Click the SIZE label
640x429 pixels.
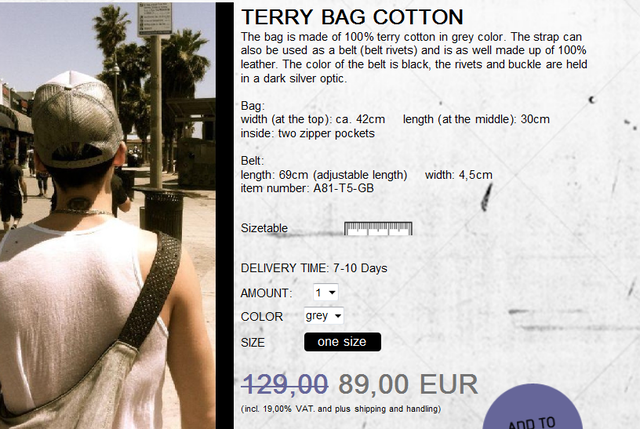(x=253, y=342)
